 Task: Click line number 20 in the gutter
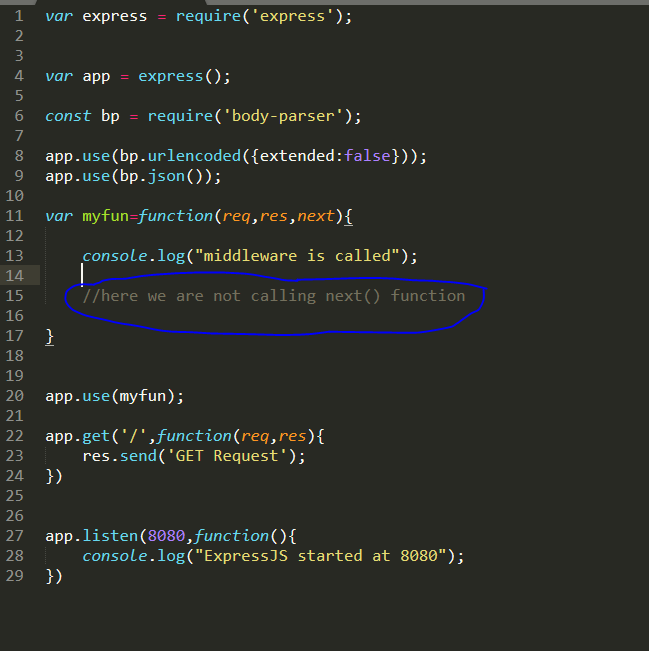pyautogui.click(x=15, y=396)
